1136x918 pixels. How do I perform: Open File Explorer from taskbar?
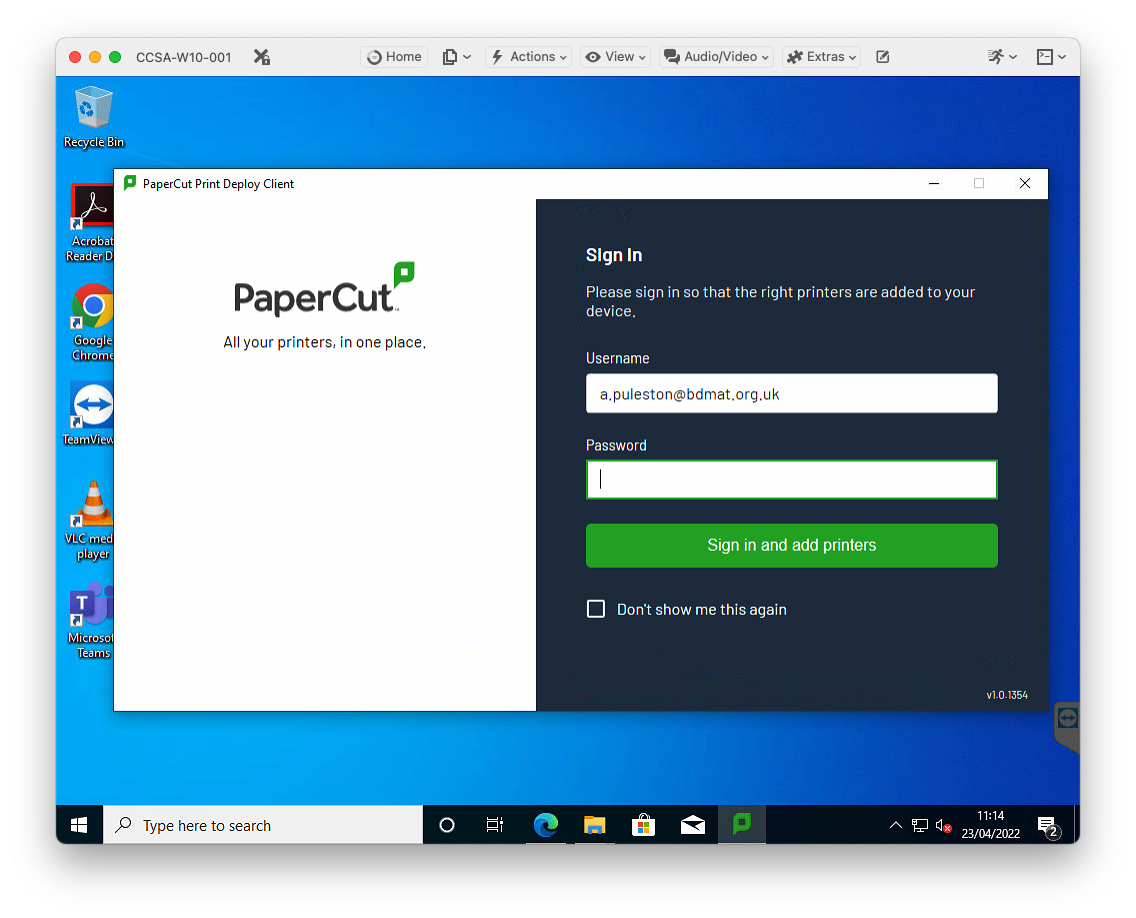595,825
